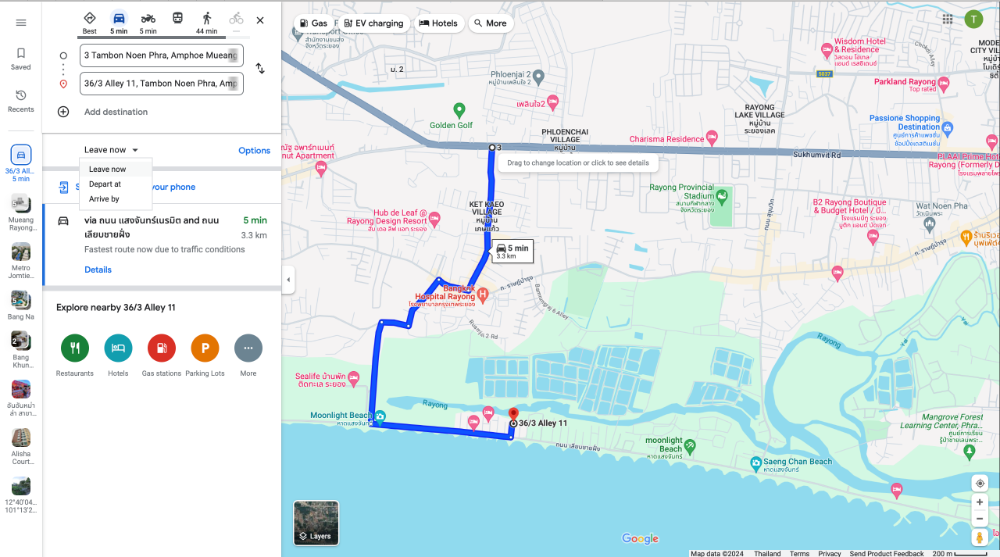1000x557 pixels.
Task: Click Saeng Chan Beach marker
Action: click(x=756, y=463)
